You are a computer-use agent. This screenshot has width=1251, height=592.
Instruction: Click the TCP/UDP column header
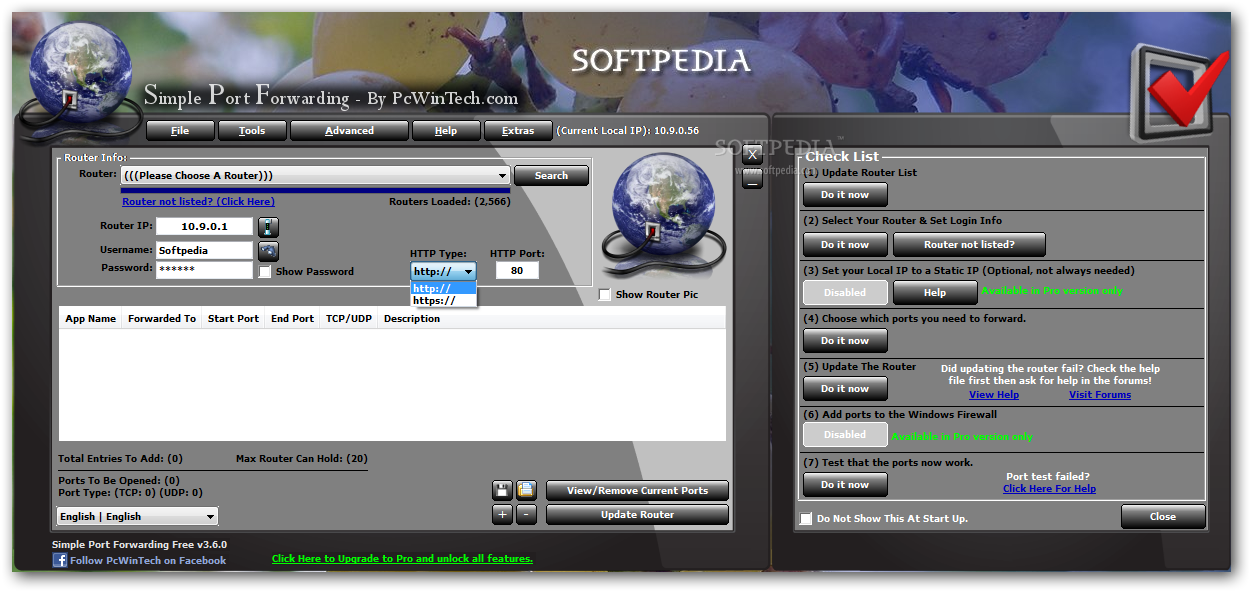tap(348, 319)
